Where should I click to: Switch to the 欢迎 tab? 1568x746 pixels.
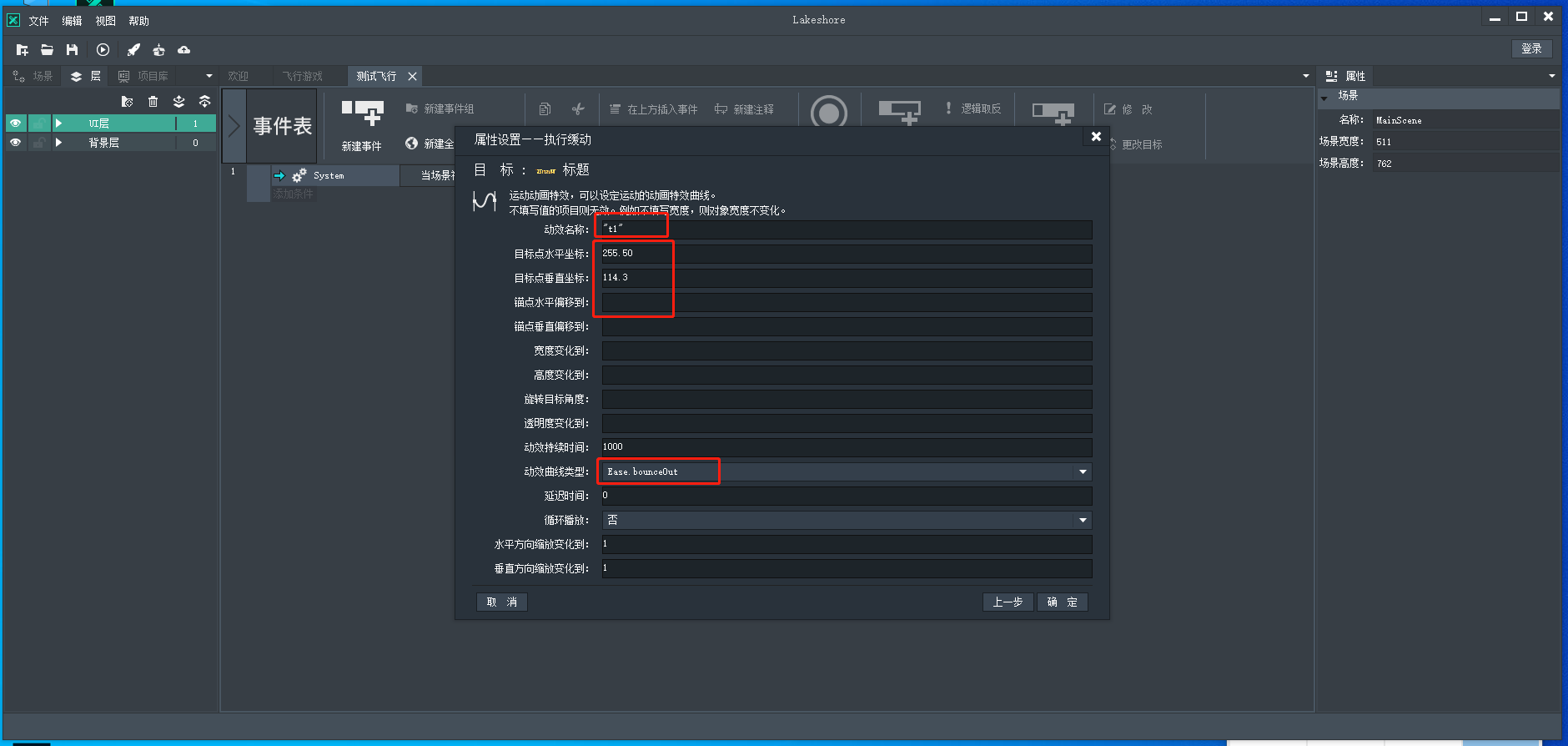pyautogui.click(x=239, y=76)
